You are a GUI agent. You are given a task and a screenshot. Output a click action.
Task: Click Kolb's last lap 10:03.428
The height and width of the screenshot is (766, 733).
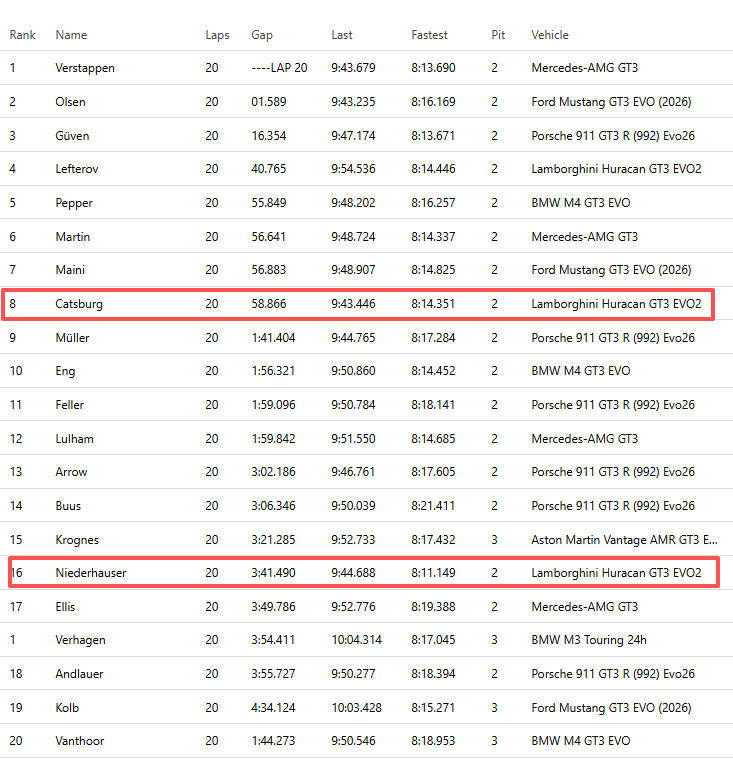pyautogui.click(x=357, y=707)
